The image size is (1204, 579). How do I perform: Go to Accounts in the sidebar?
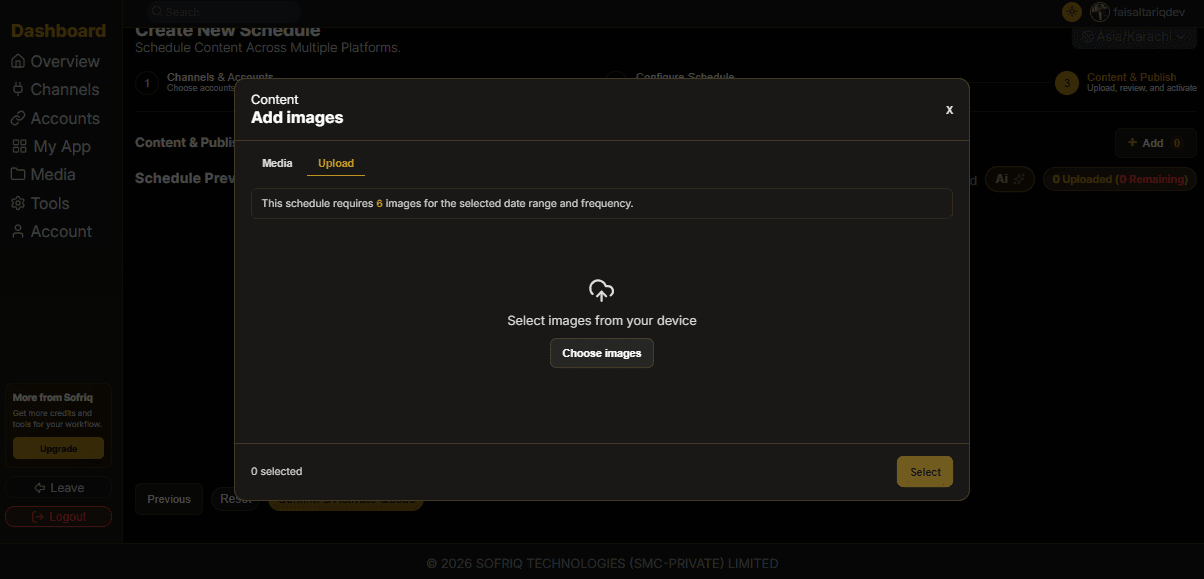pyautogui.click(x=56, y=118)
